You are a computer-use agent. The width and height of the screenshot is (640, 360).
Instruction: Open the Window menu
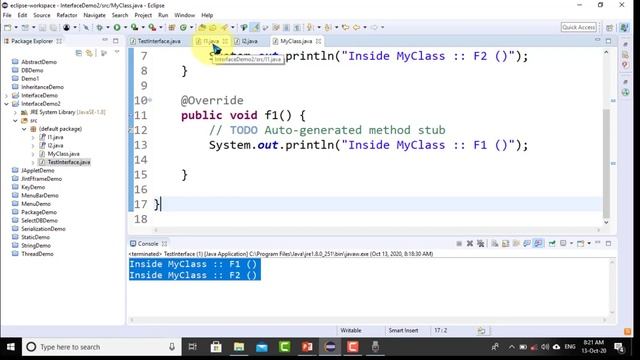point(184,15)
